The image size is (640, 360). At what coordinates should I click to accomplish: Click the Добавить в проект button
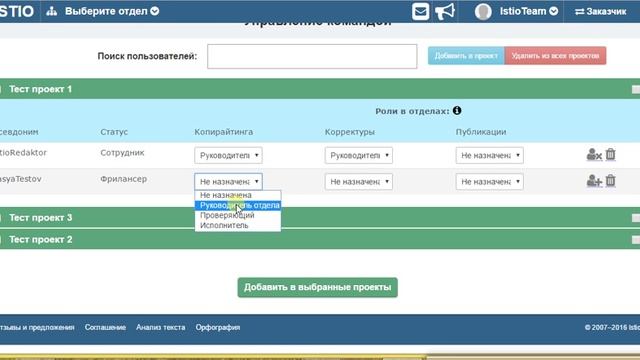click(x=466, y=56)
